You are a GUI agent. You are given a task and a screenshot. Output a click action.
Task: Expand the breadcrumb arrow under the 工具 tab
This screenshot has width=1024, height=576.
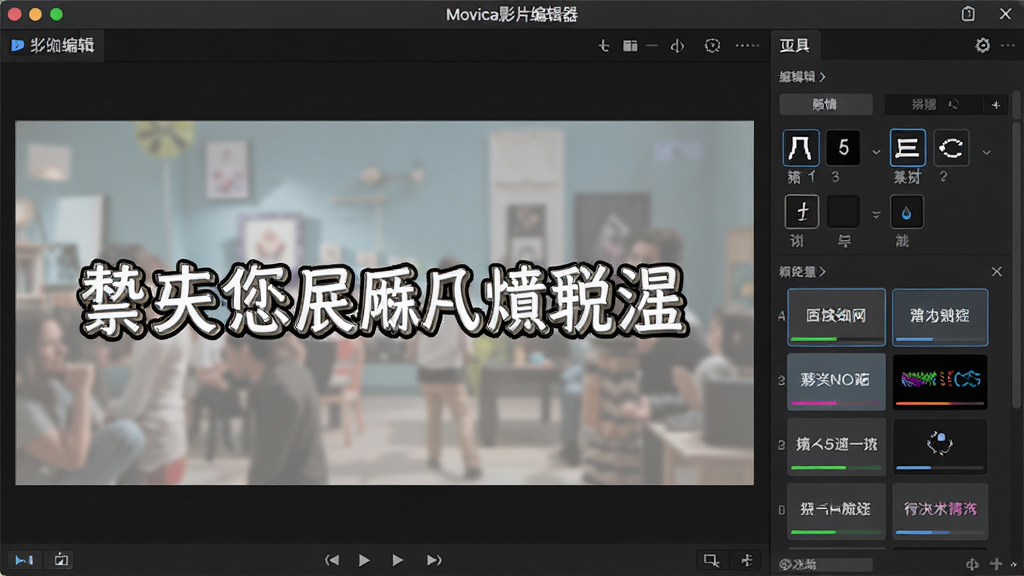822,77
